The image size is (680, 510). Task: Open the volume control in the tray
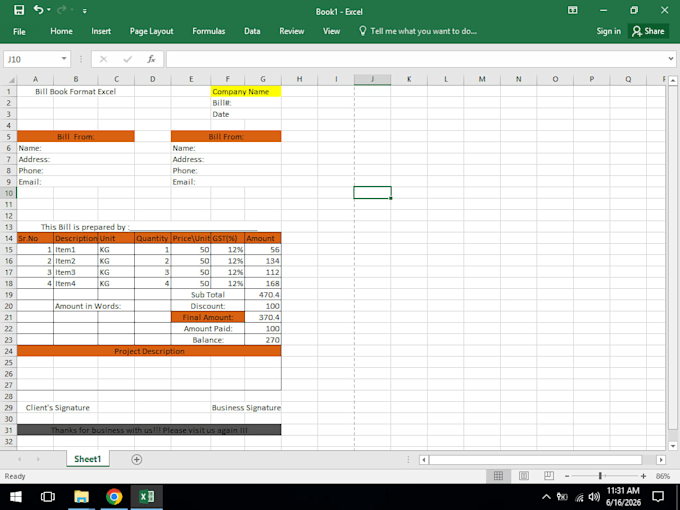click(x=594, y=497)
